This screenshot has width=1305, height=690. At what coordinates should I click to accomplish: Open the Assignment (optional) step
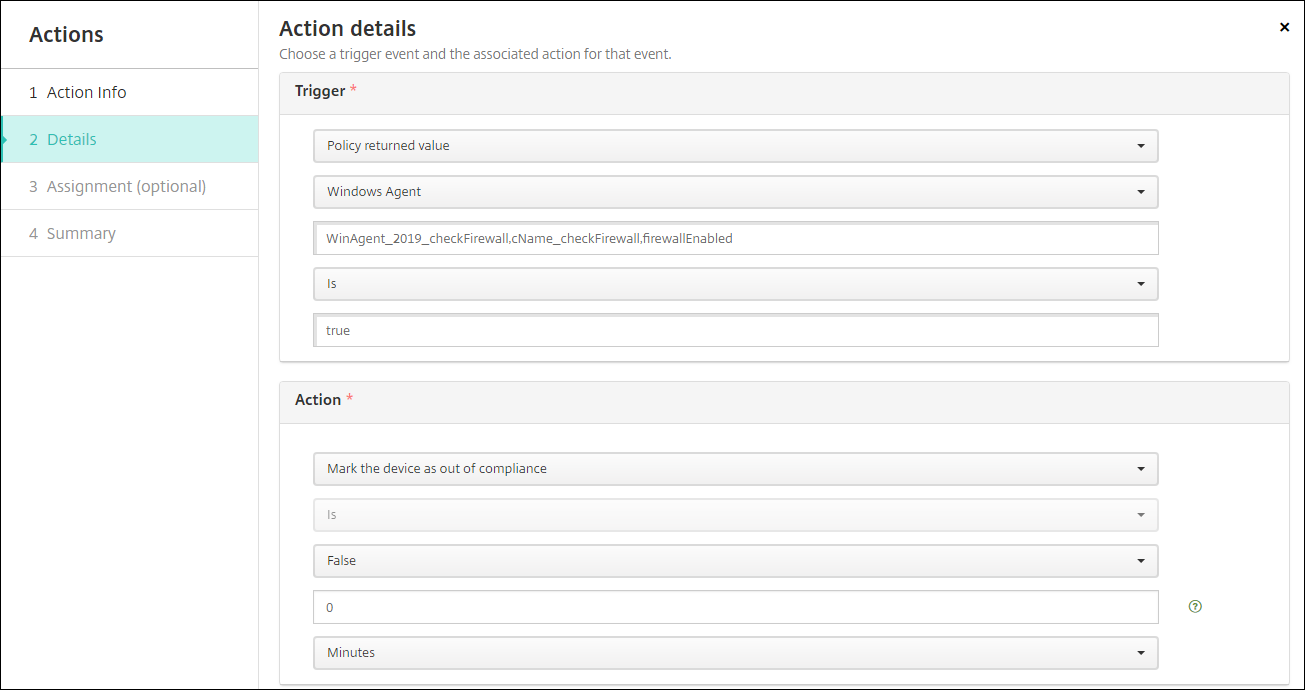(x=126, y=186)
